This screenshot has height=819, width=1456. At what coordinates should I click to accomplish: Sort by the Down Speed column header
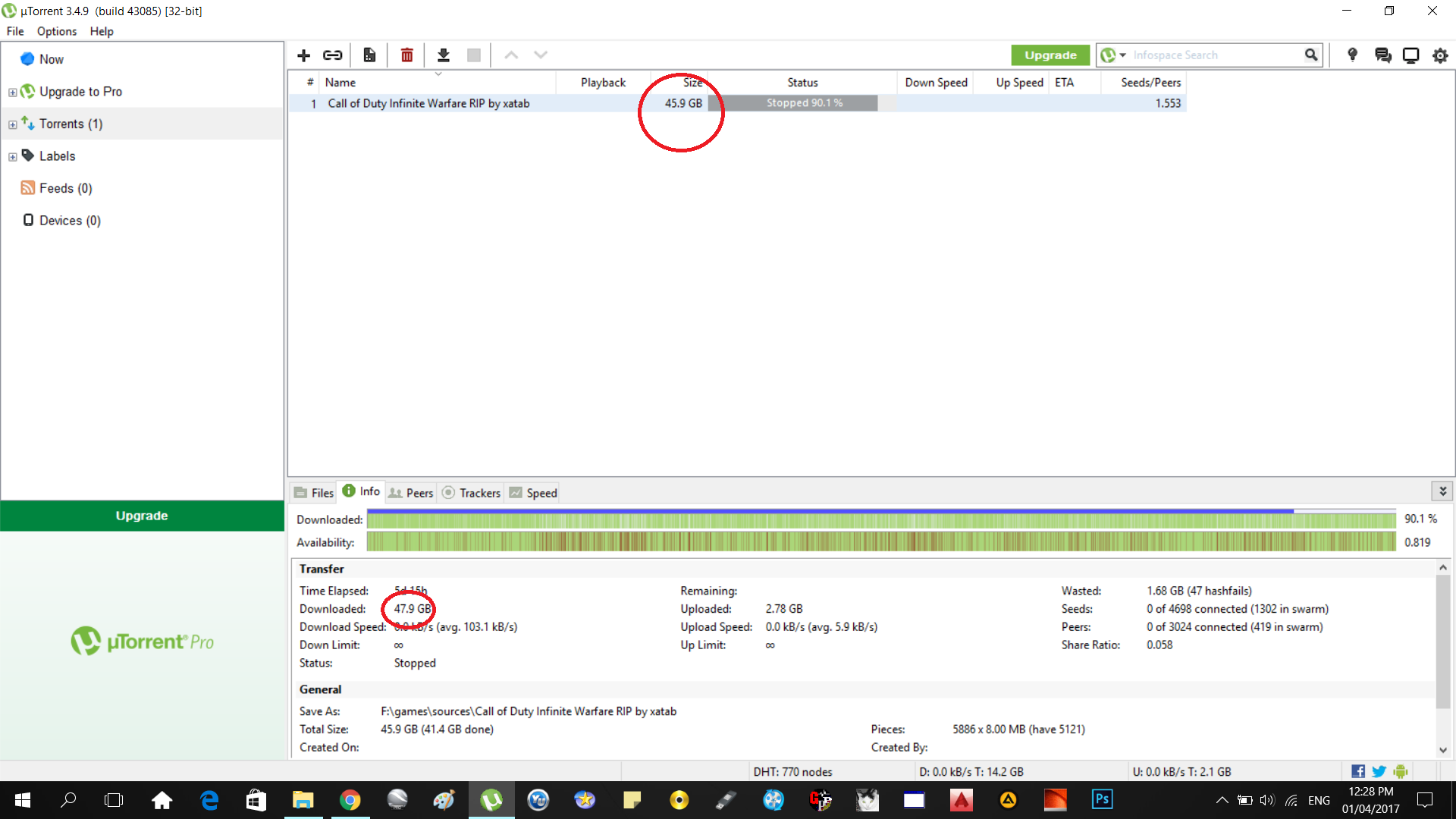point(936,83)
